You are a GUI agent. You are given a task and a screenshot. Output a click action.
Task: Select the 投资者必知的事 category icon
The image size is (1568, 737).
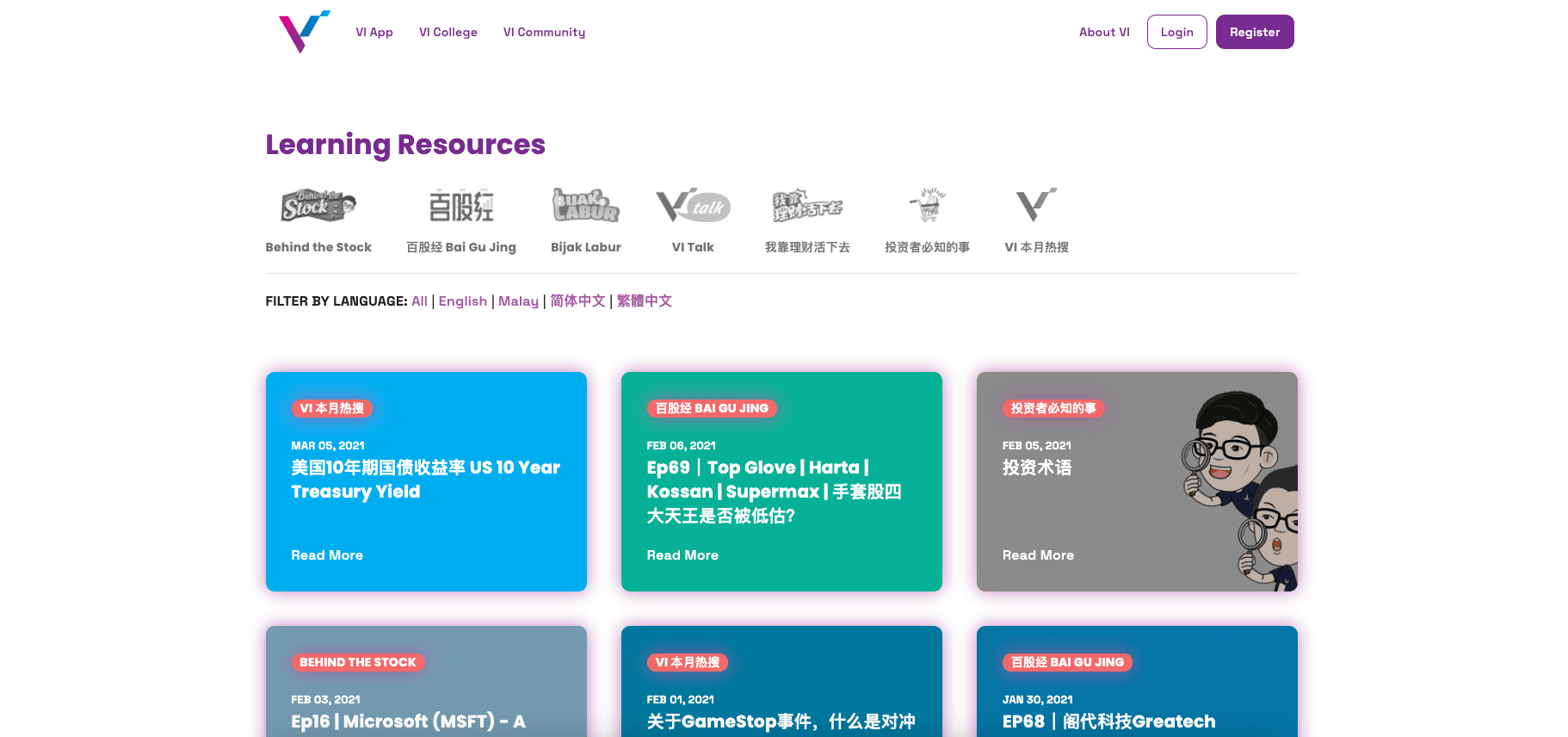point(927,207)
